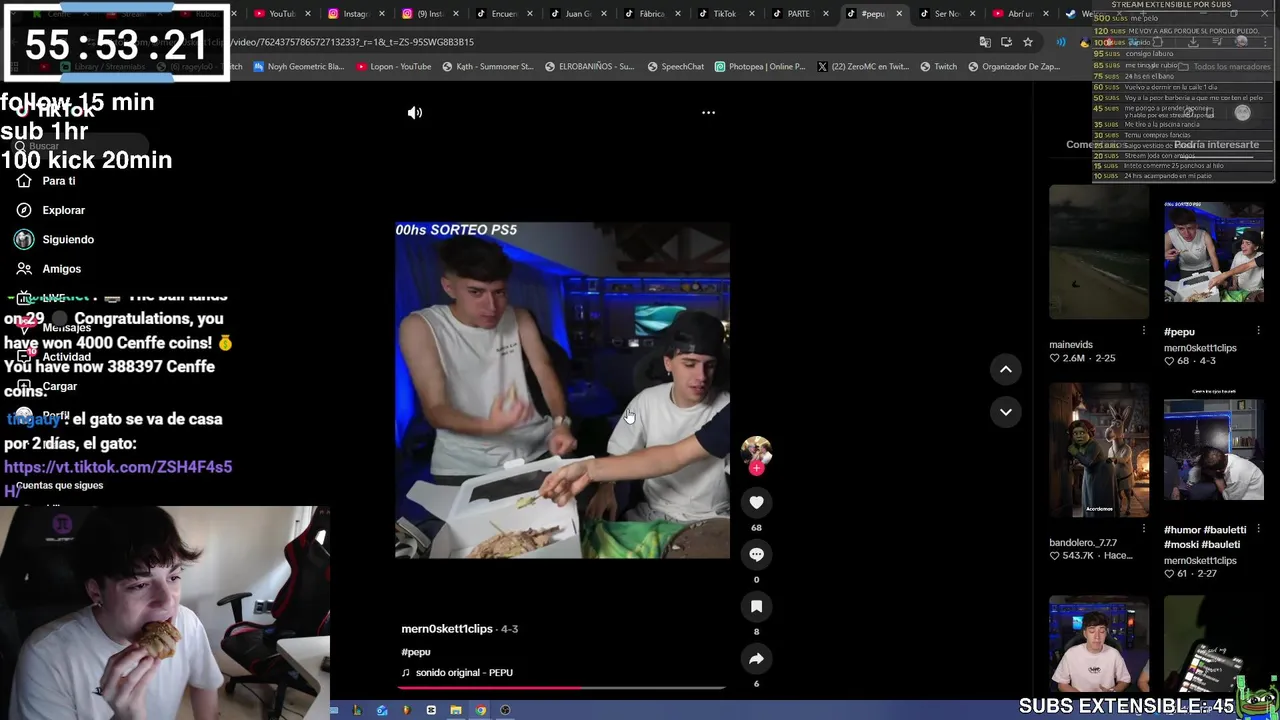
Task: Open Organizador De Zap bookmark
Action: coord(1014,67)
